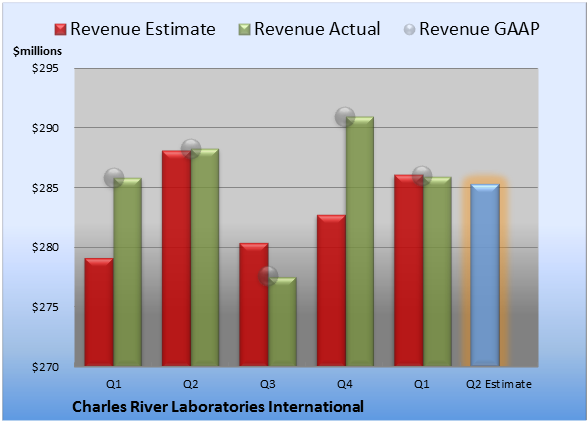588x422 pixels.
Task: Select the green actual bar for Q4
Action: point(360,241)
